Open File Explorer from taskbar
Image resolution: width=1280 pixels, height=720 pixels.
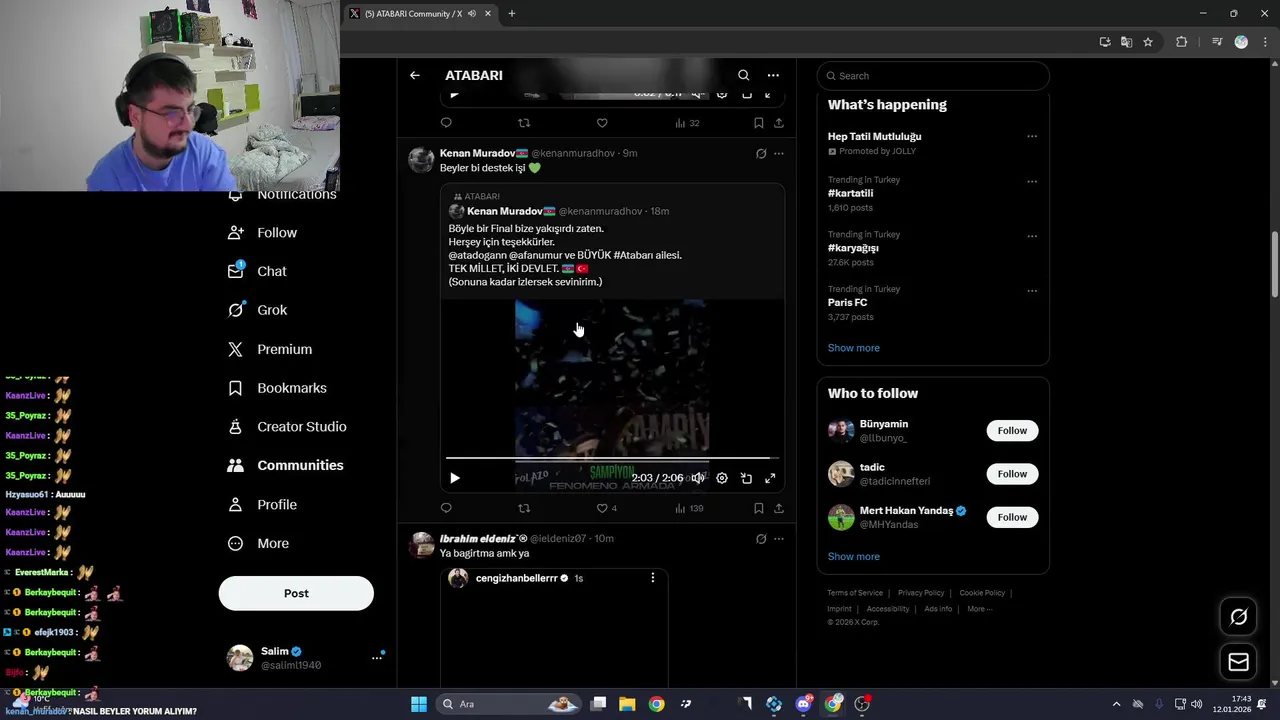coord(627,704)
